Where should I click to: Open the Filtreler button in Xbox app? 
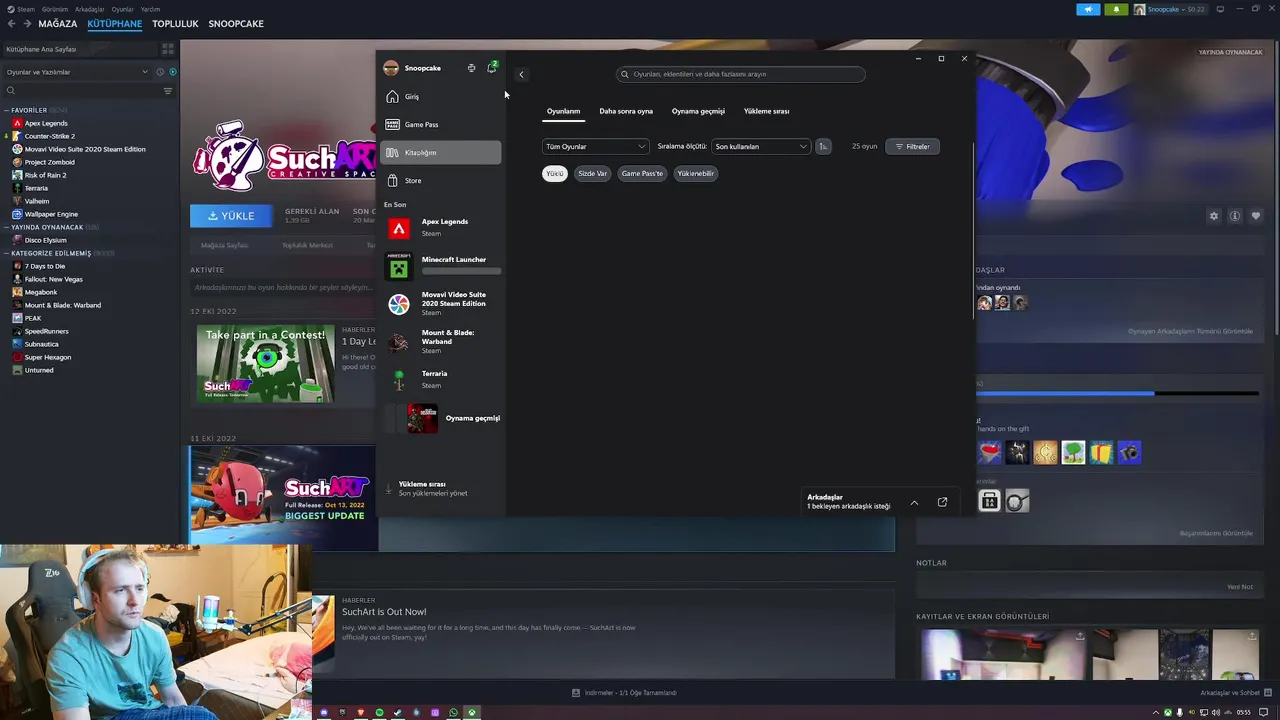[913, 146]
